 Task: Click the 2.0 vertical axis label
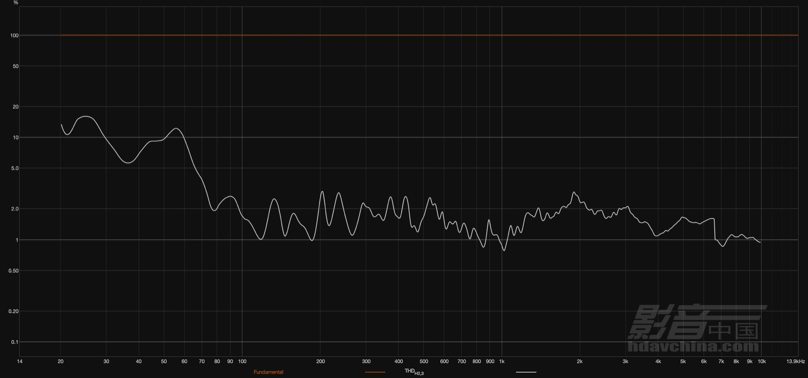pyautogui.click(x=14, y=209)
